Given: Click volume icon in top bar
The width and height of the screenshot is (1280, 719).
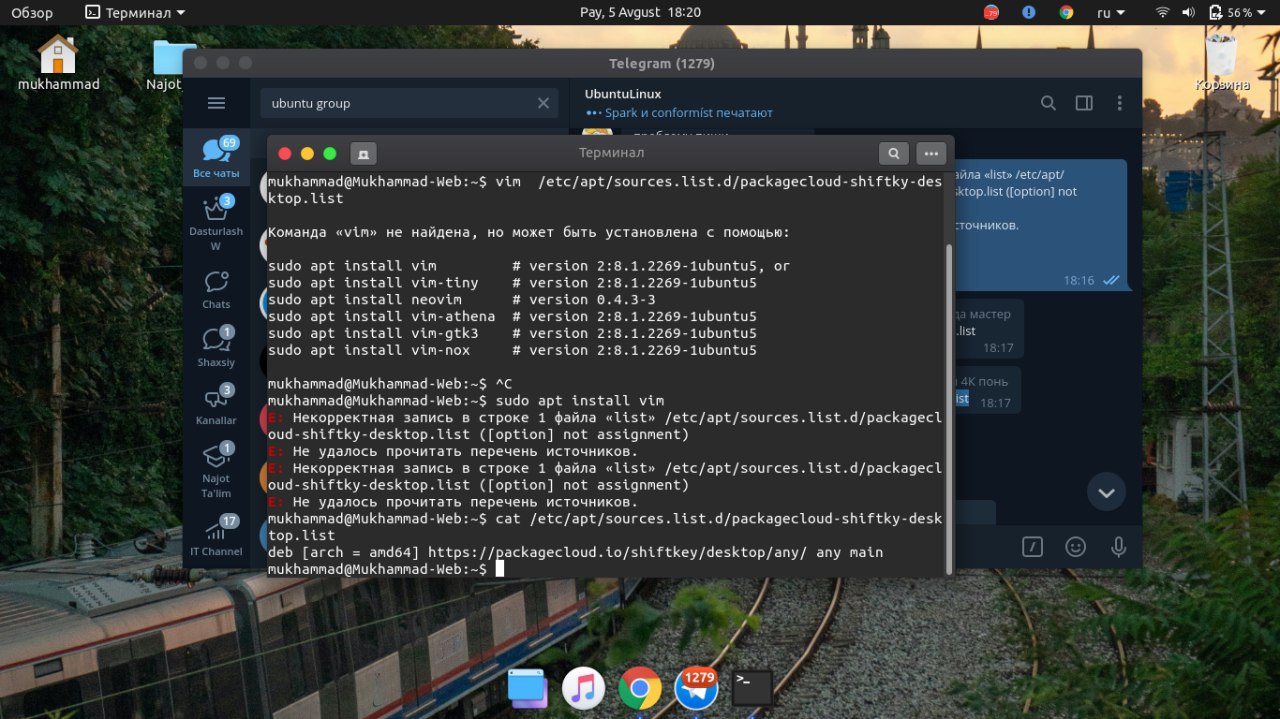Looking at the screenshot, I should pos(1189,13).
